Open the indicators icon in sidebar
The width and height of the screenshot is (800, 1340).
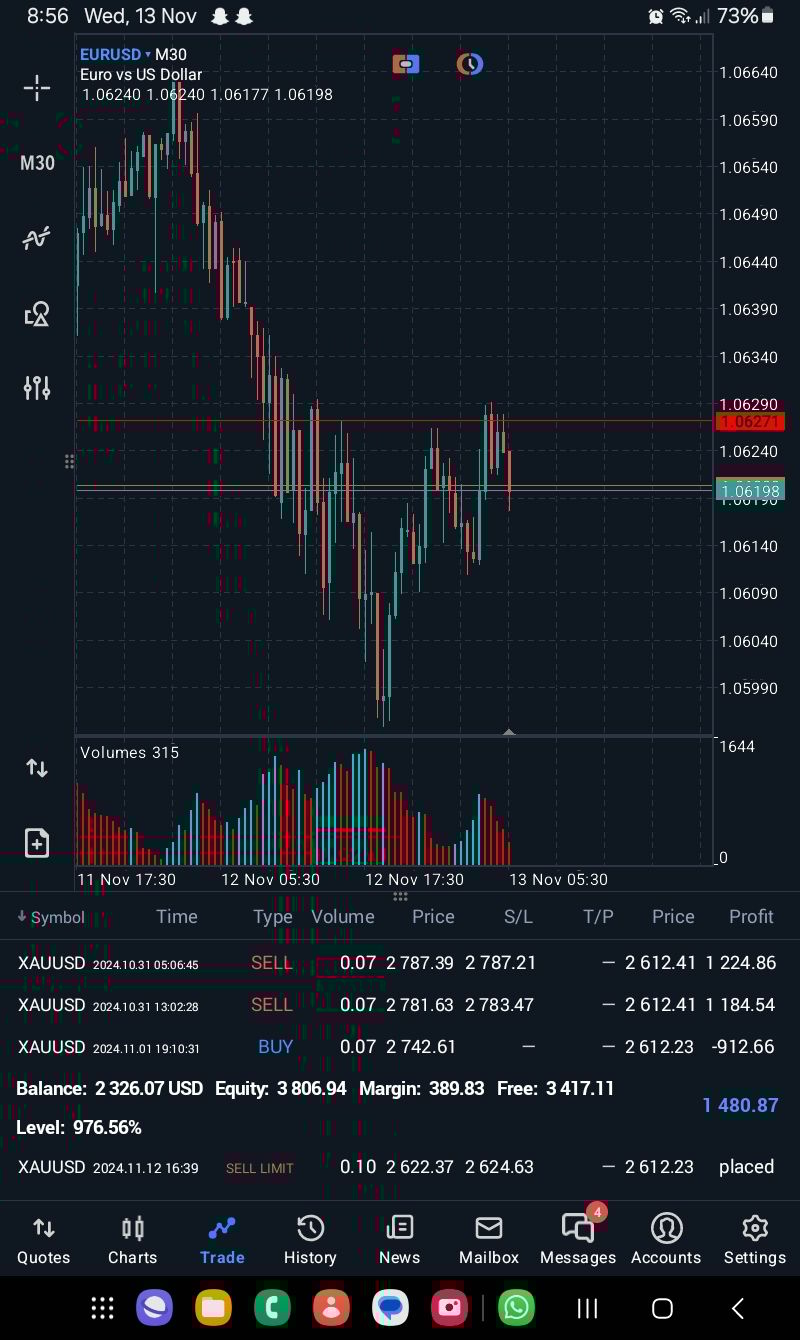[x=37, y=238]
